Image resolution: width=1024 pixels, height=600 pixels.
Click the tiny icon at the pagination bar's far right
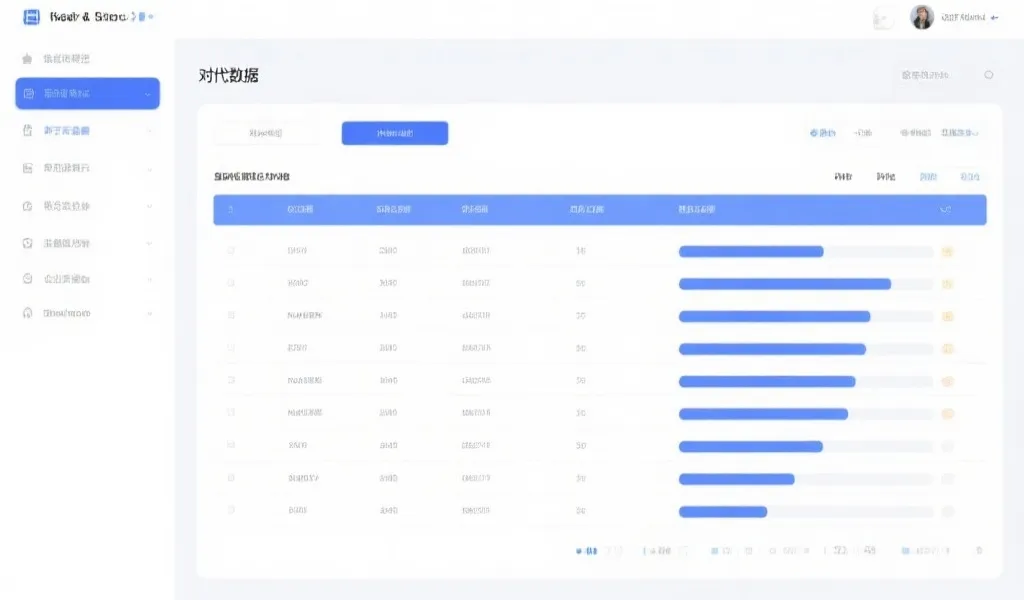(x=981, y=550)
